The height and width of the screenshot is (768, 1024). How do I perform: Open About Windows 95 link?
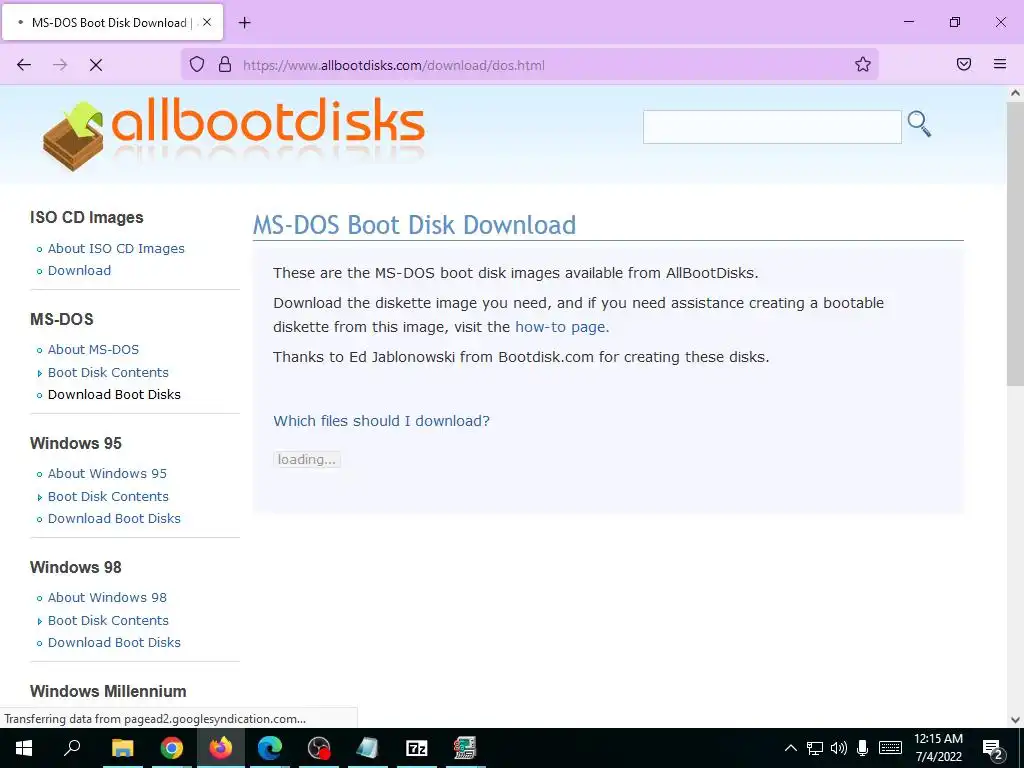click(x=107, y=473)
